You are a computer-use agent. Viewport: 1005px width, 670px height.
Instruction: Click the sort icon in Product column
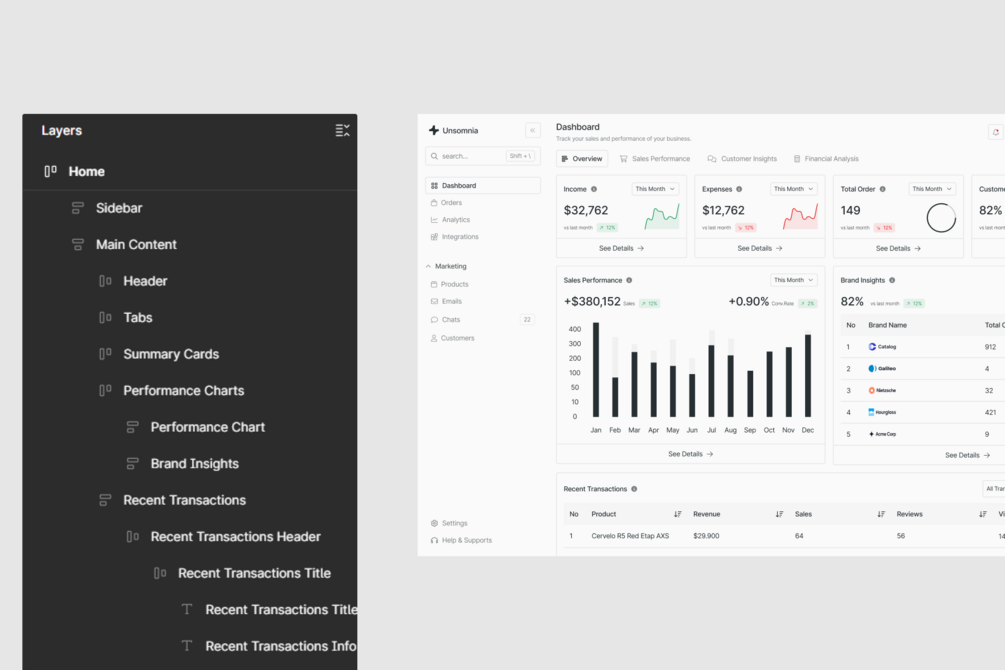(677, 514)
